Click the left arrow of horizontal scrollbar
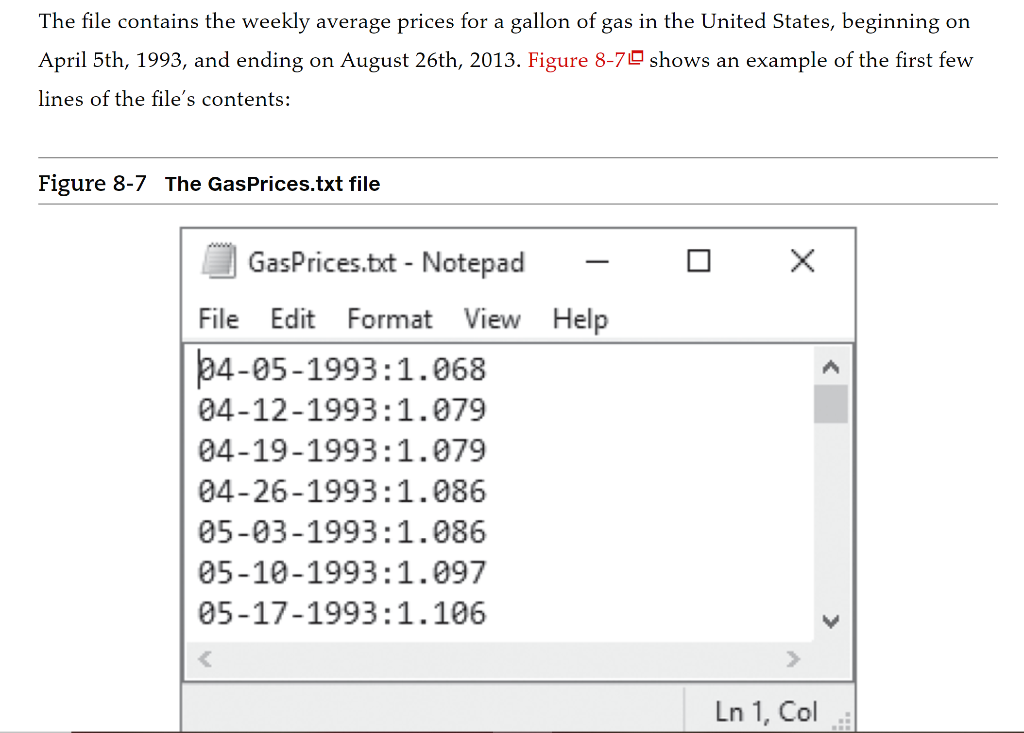Viewport: 1024px width, 733px height. pyautogui.click(x=203, y=659)
